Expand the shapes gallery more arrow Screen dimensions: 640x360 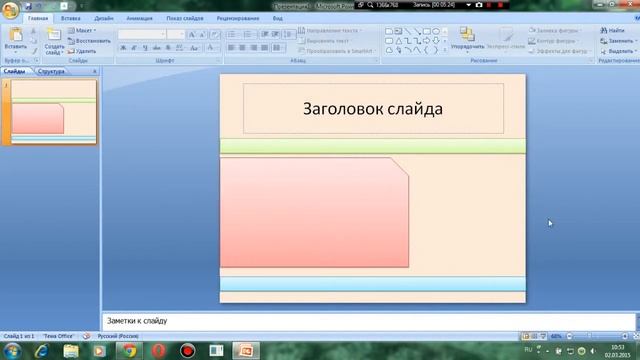coord(445,50)
